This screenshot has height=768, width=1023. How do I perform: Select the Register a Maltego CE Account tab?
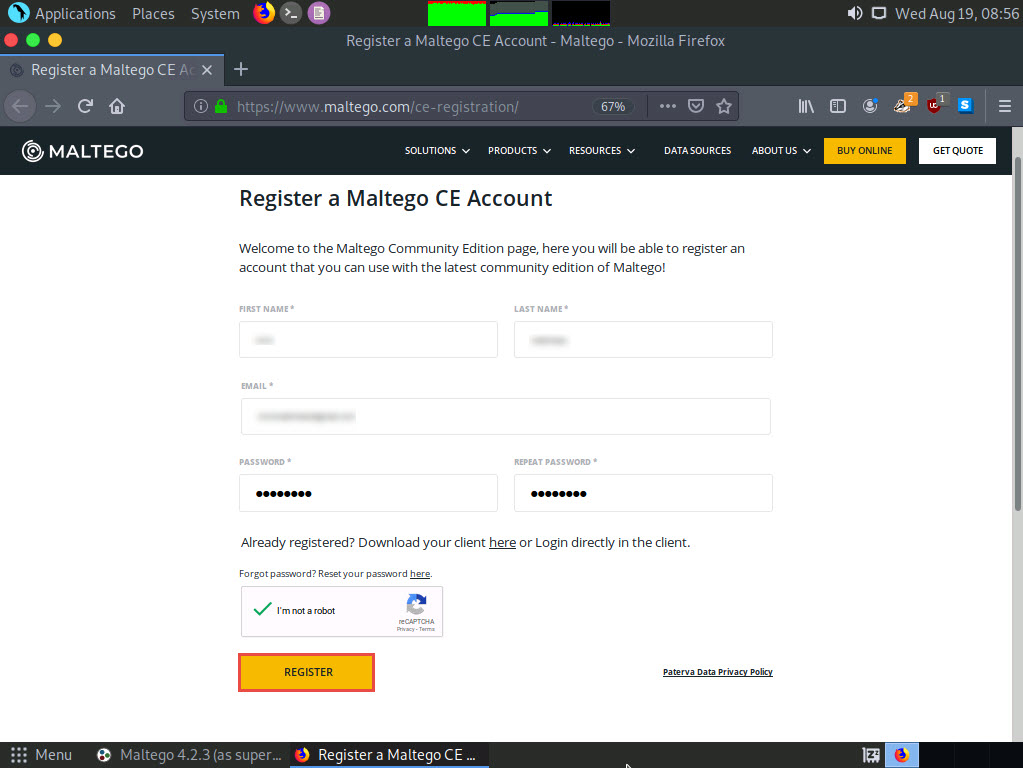click(112, 70)
